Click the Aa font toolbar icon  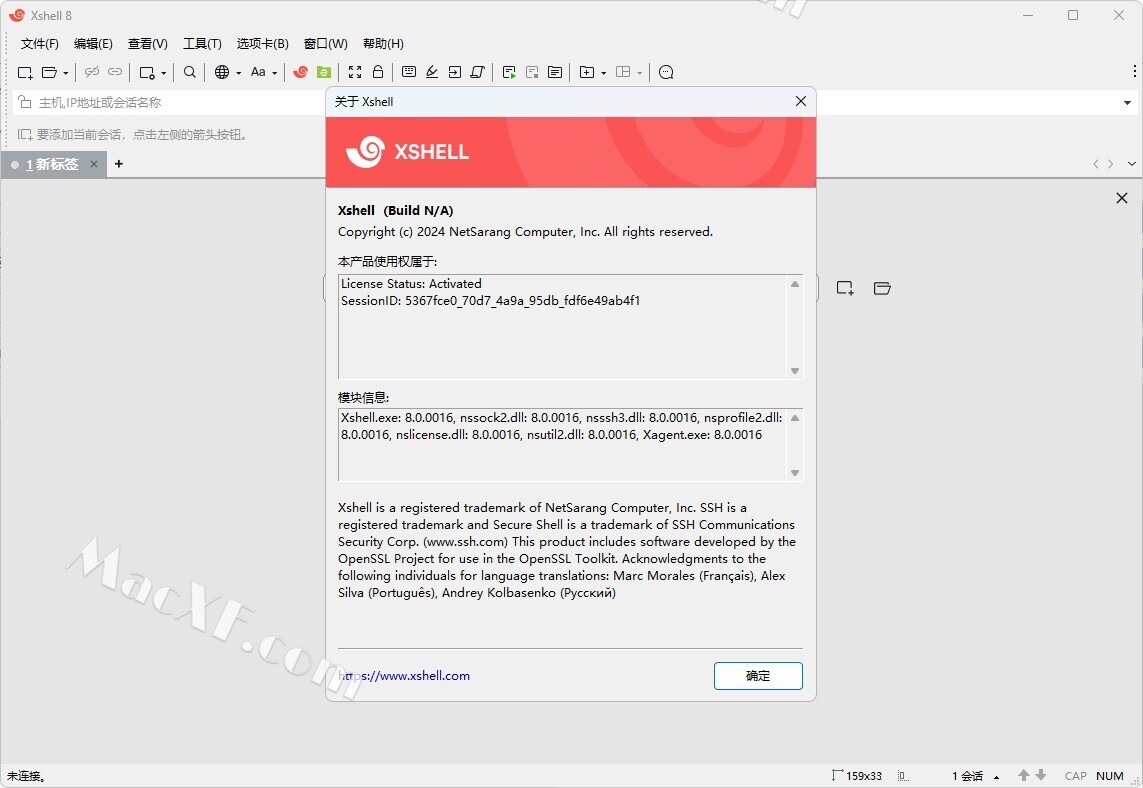pos(258,72)
